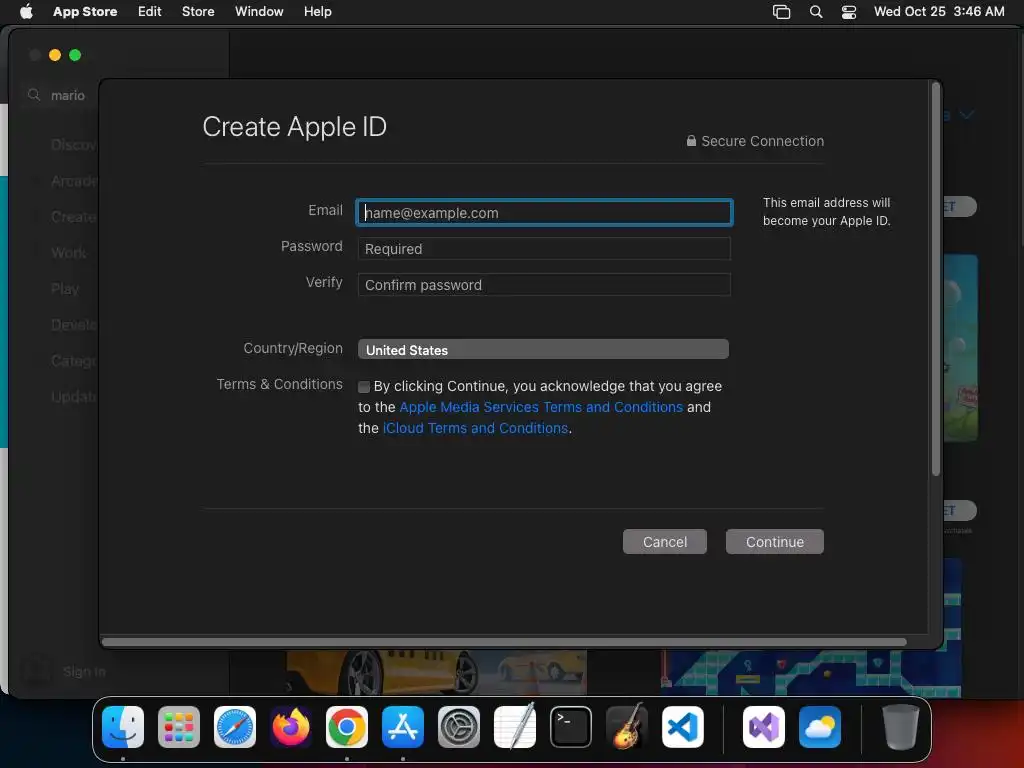Click the green zoom window button
This screenshot has height=768, width=1024.
75,55
